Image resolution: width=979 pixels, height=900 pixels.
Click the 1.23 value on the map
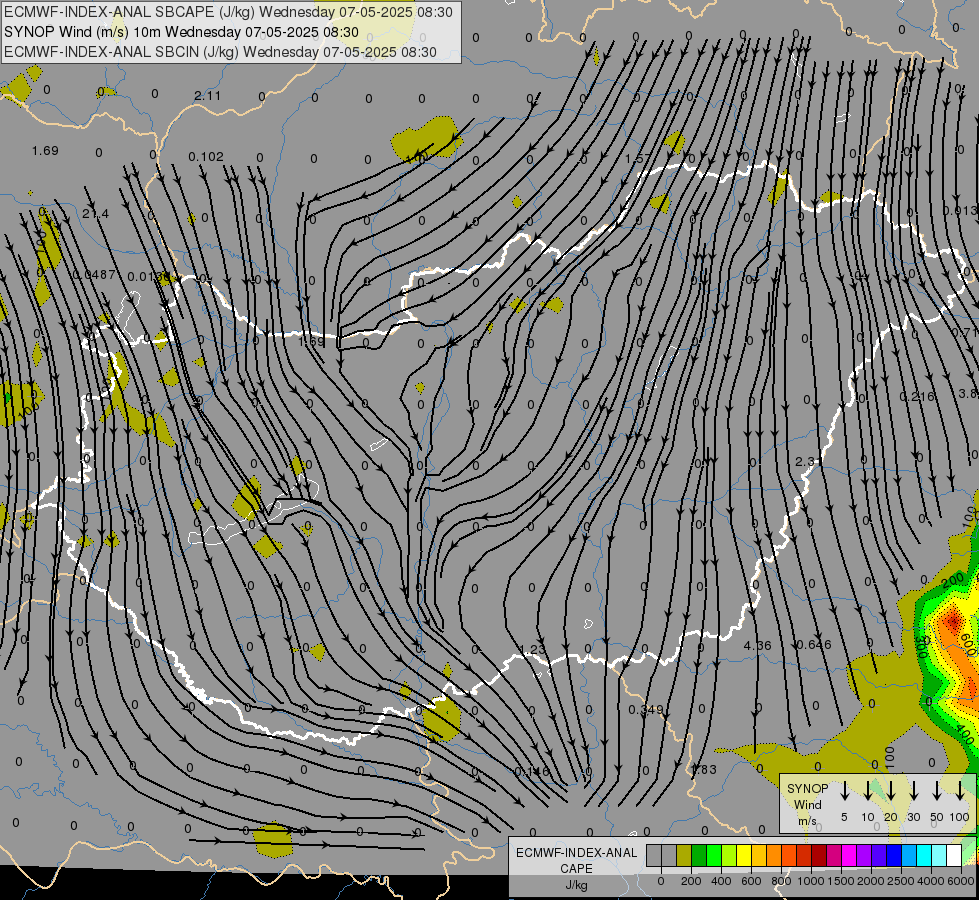tap(533, 650)
